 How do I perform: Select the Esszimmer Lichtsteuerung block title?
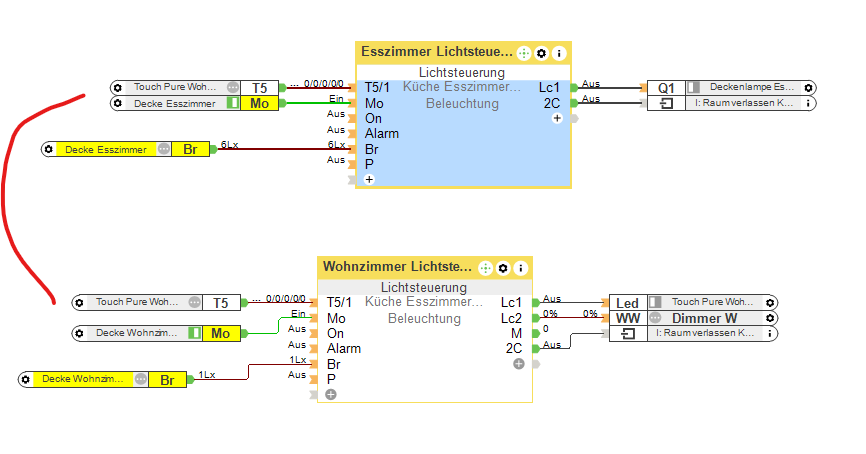click(436, 52)
